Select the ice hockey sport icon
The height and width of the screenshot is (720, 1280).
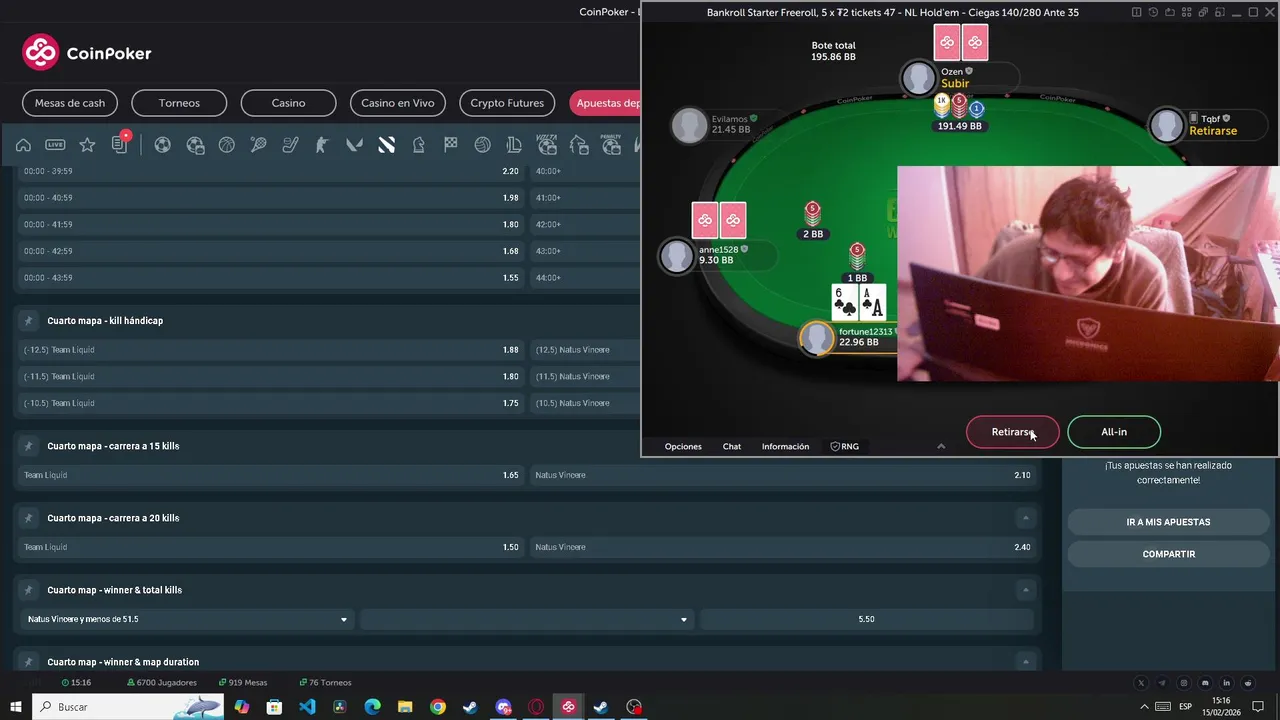point(290,145)
